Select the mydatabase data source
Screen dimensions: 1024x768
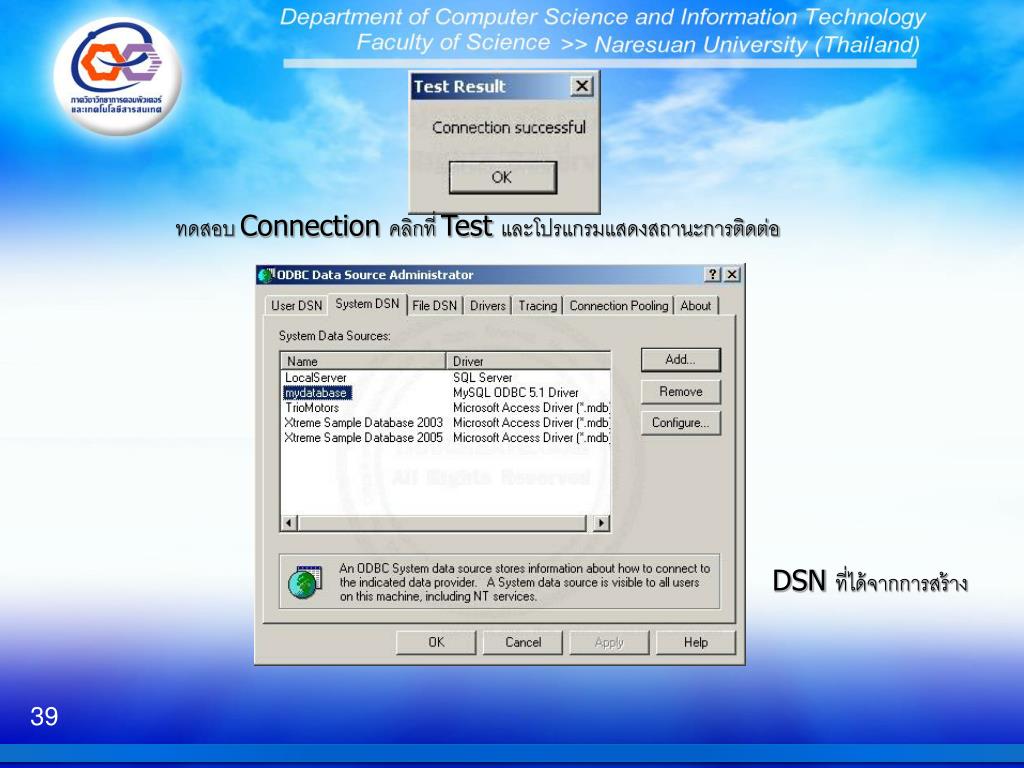pos(317,392)
